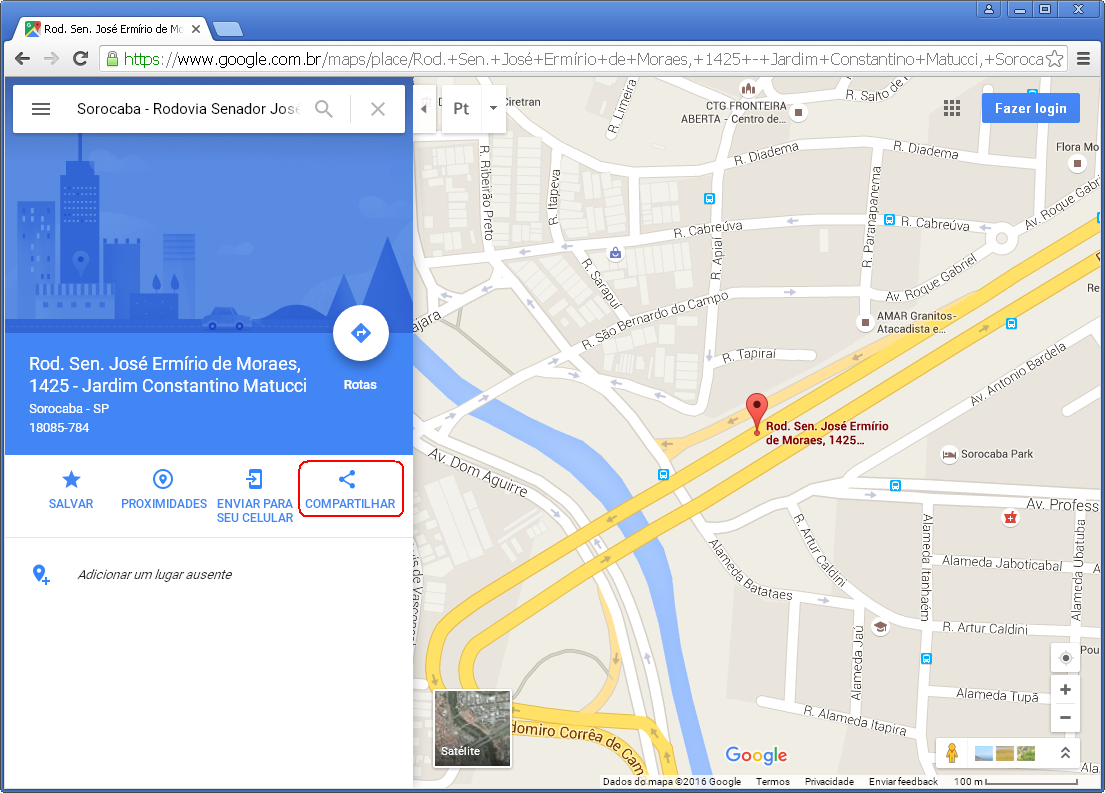The width and height of the screenshot is (1105, 793).
Task: Save place with Salvar star
Action: [71, 489]
